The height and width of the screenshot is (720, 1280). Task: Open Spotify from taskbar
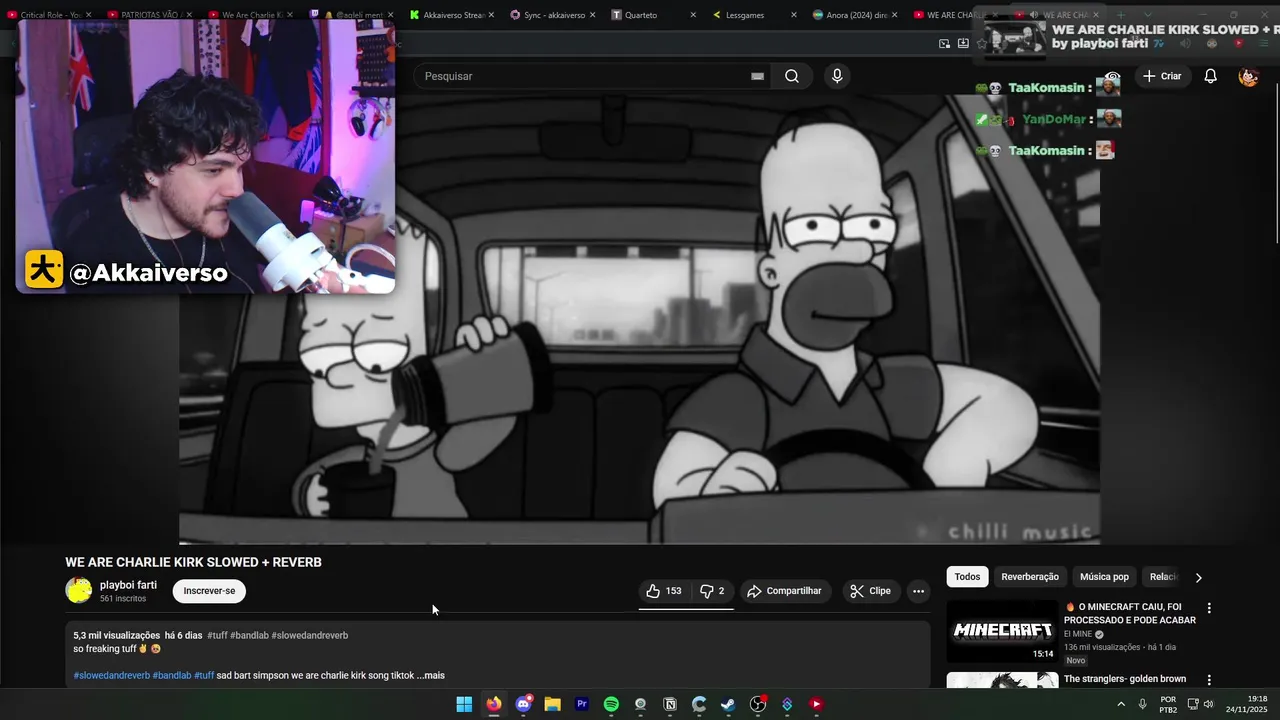(x=611, y=704)
